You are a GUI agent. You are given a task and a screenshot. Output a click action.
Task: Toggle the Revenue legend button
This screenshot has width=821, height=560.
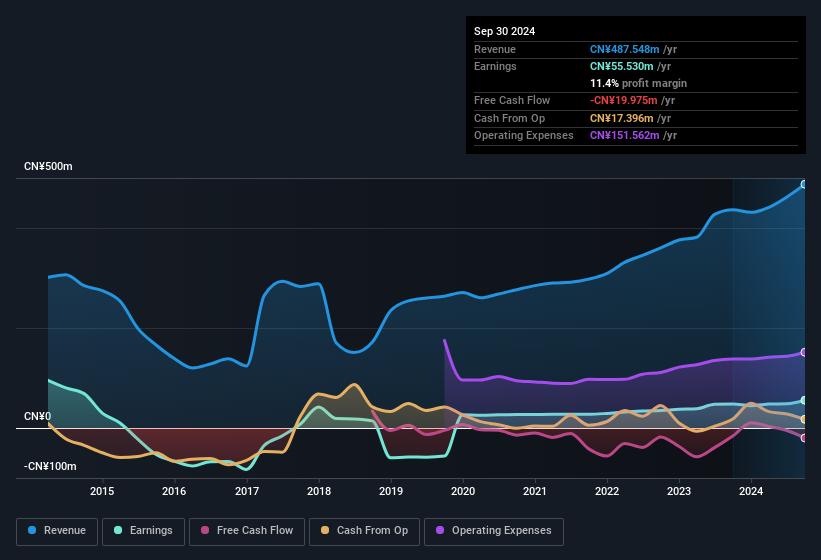[x=57, y=531]
